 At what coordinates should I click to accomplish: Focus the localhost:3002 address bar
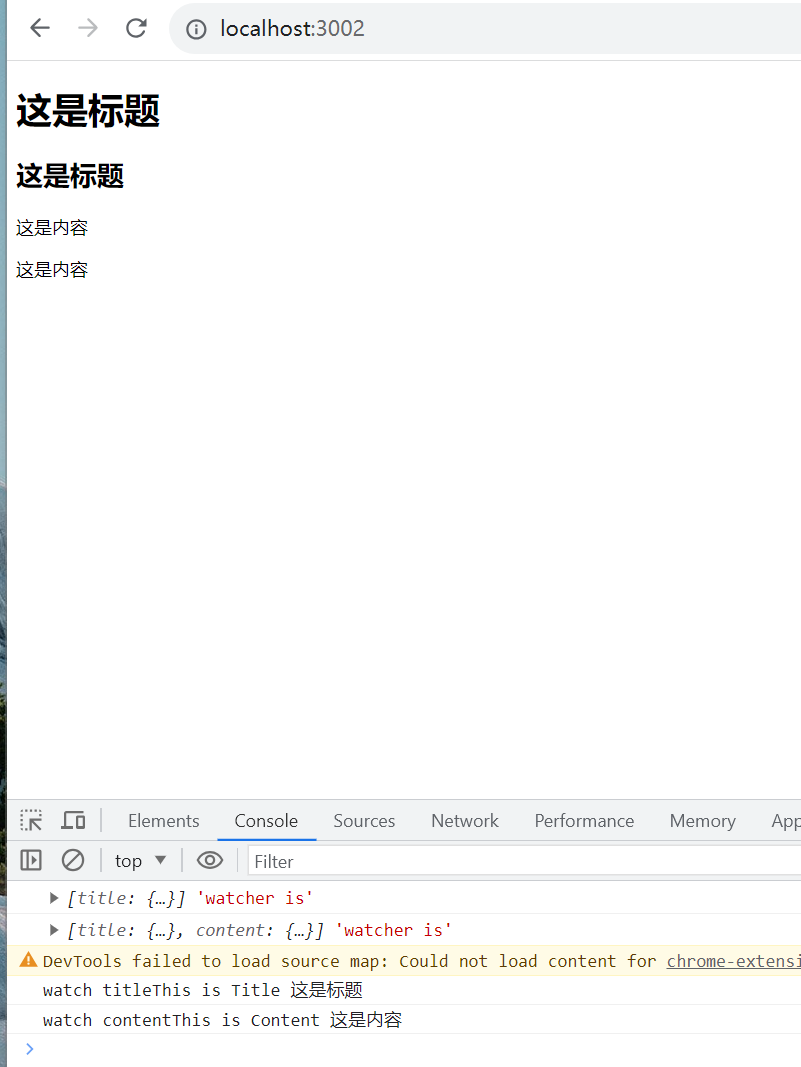tap(485, 29)
